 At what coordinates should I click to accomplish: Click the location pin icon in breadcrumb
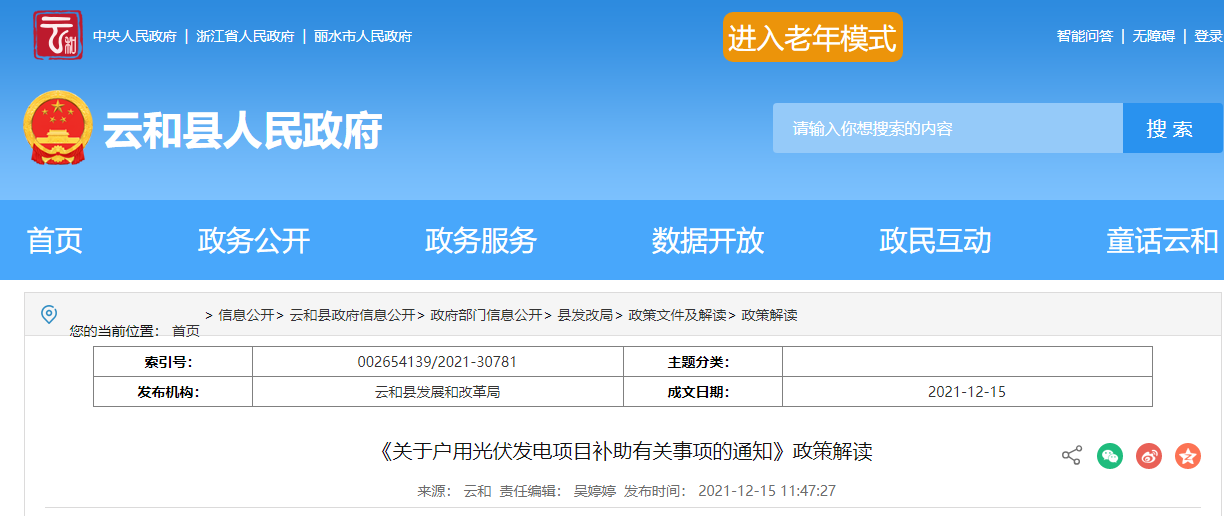(49, 315)
